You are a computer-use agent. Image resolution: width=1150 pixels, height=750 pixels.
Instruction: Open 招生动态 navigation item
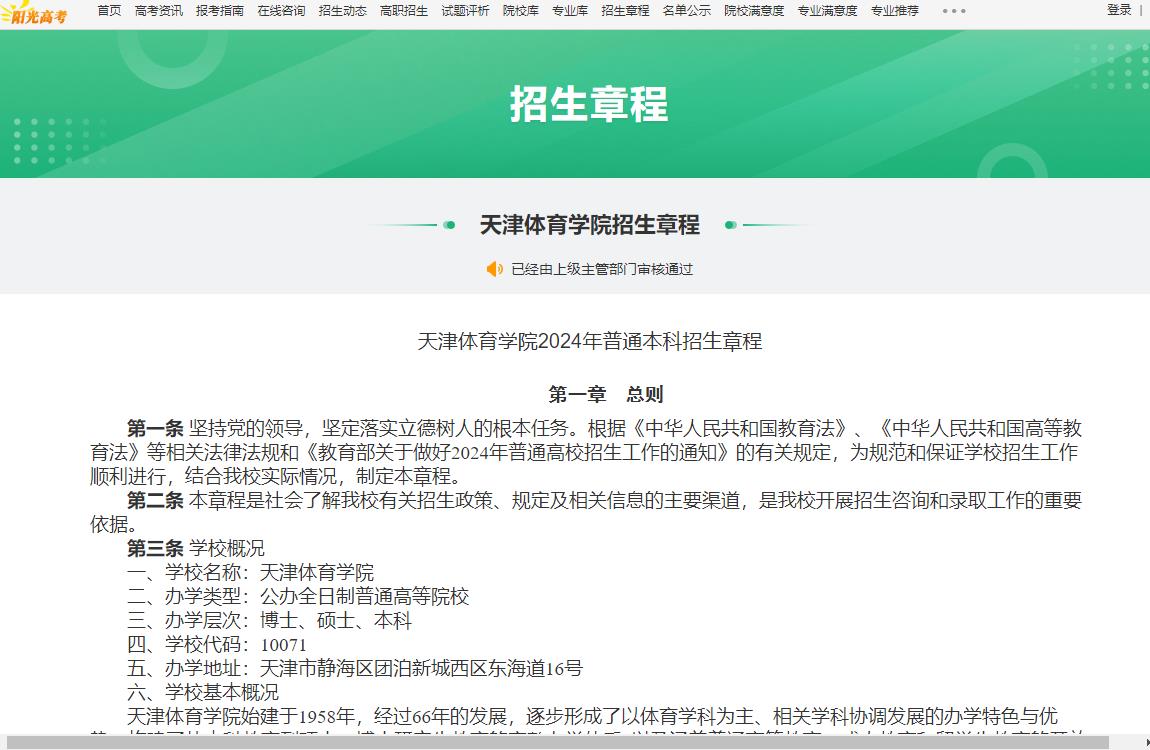point(343,10)
